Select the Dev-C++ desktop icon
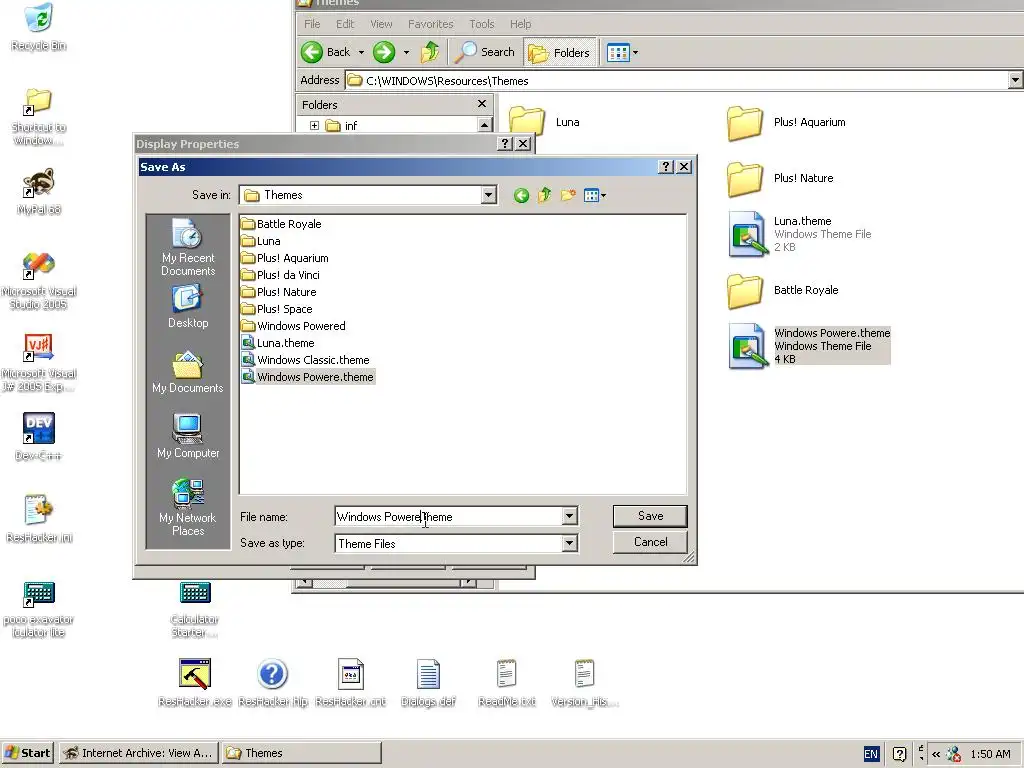This screenshot has width=1024, height=768. (x=39, y=436)
